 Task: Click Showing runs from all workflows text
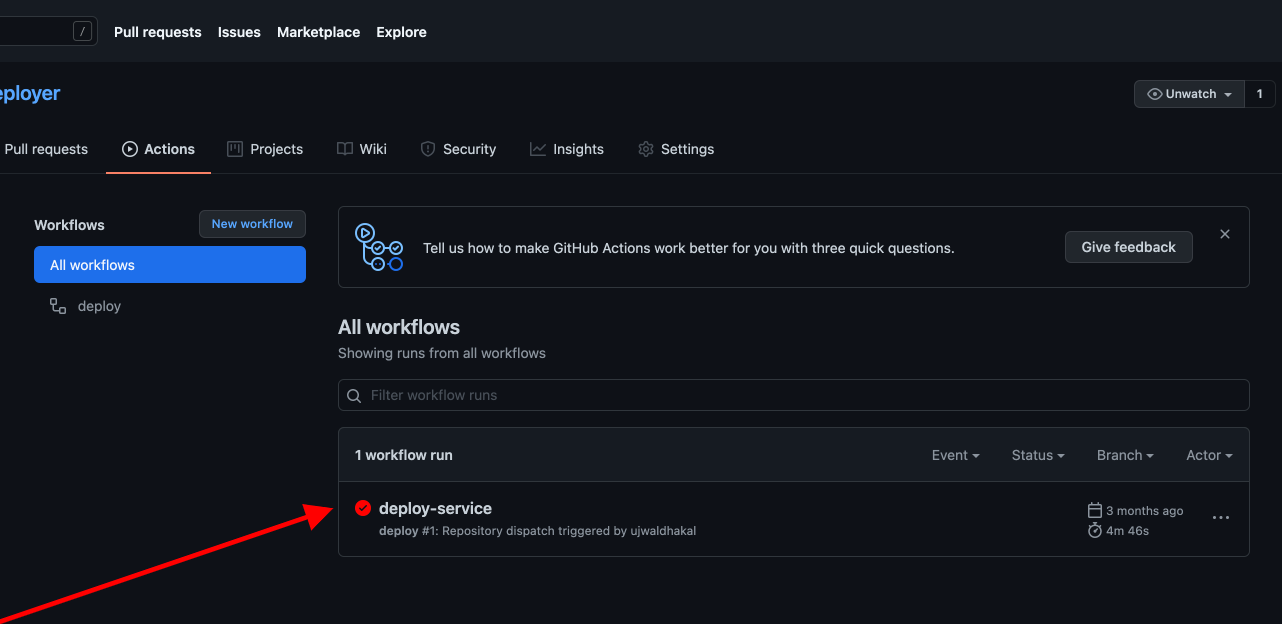[442, 353]
